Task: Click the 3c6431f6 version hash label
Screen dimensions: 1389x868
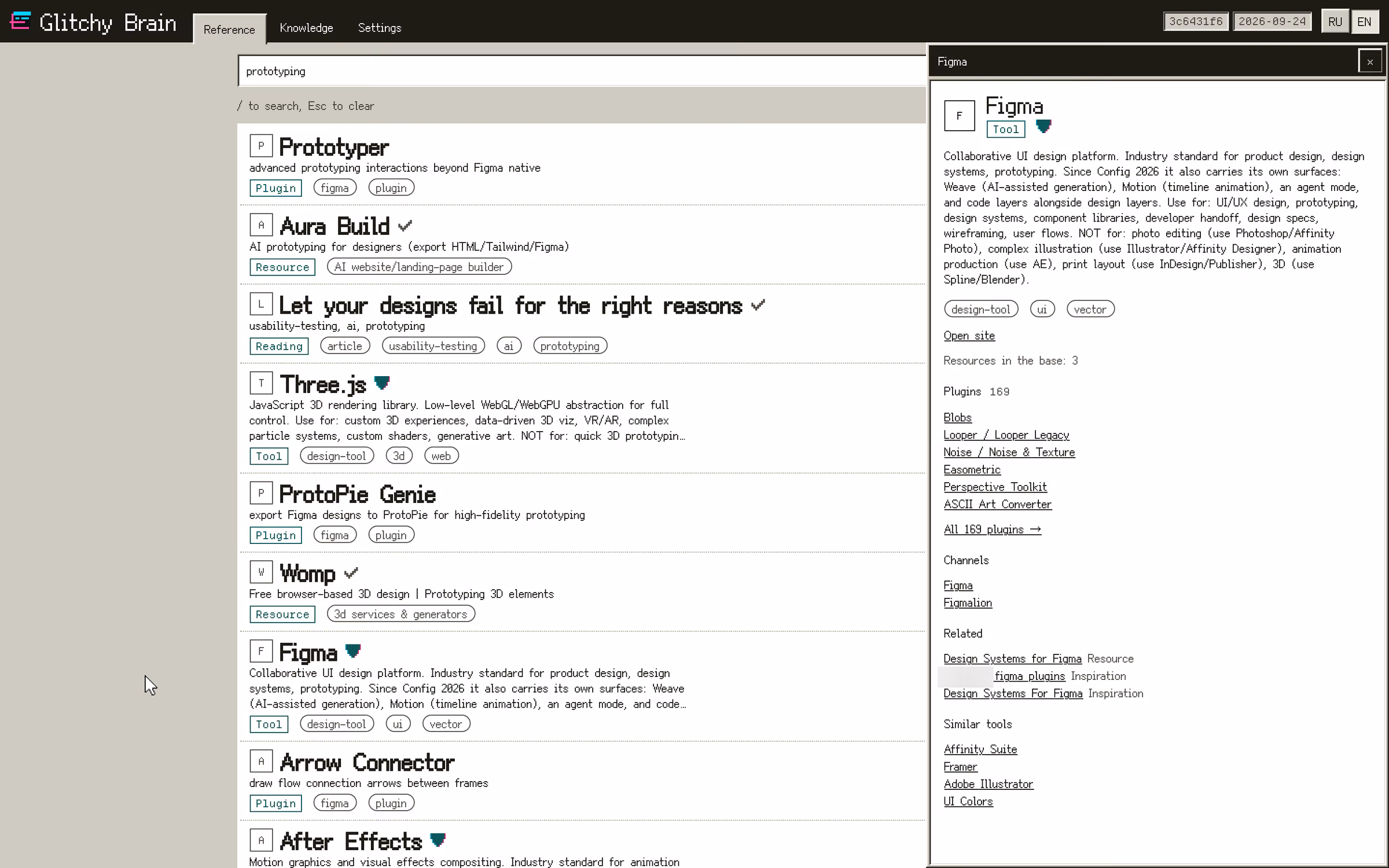Action: pyautogui.click(x=1196, y=21)
